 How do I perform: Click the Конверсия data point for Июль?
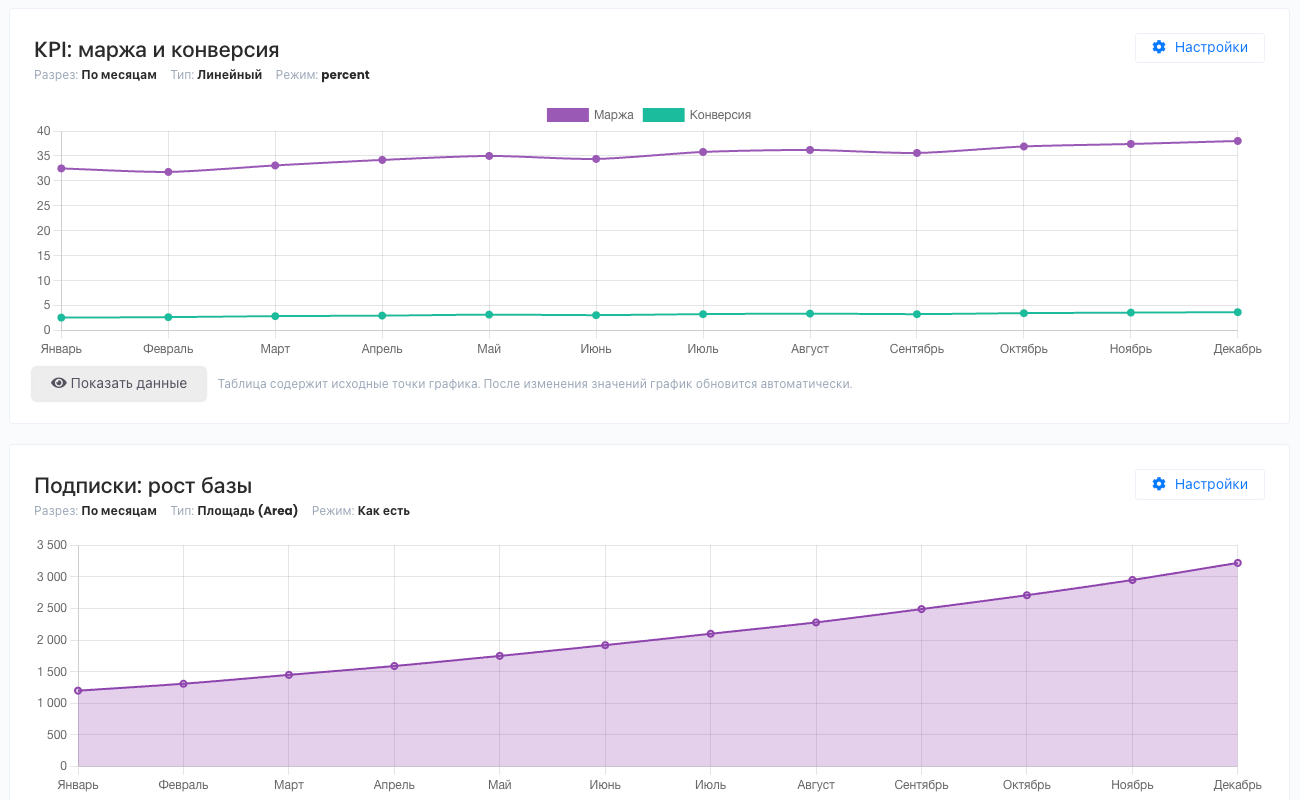[x=703, y=314]
